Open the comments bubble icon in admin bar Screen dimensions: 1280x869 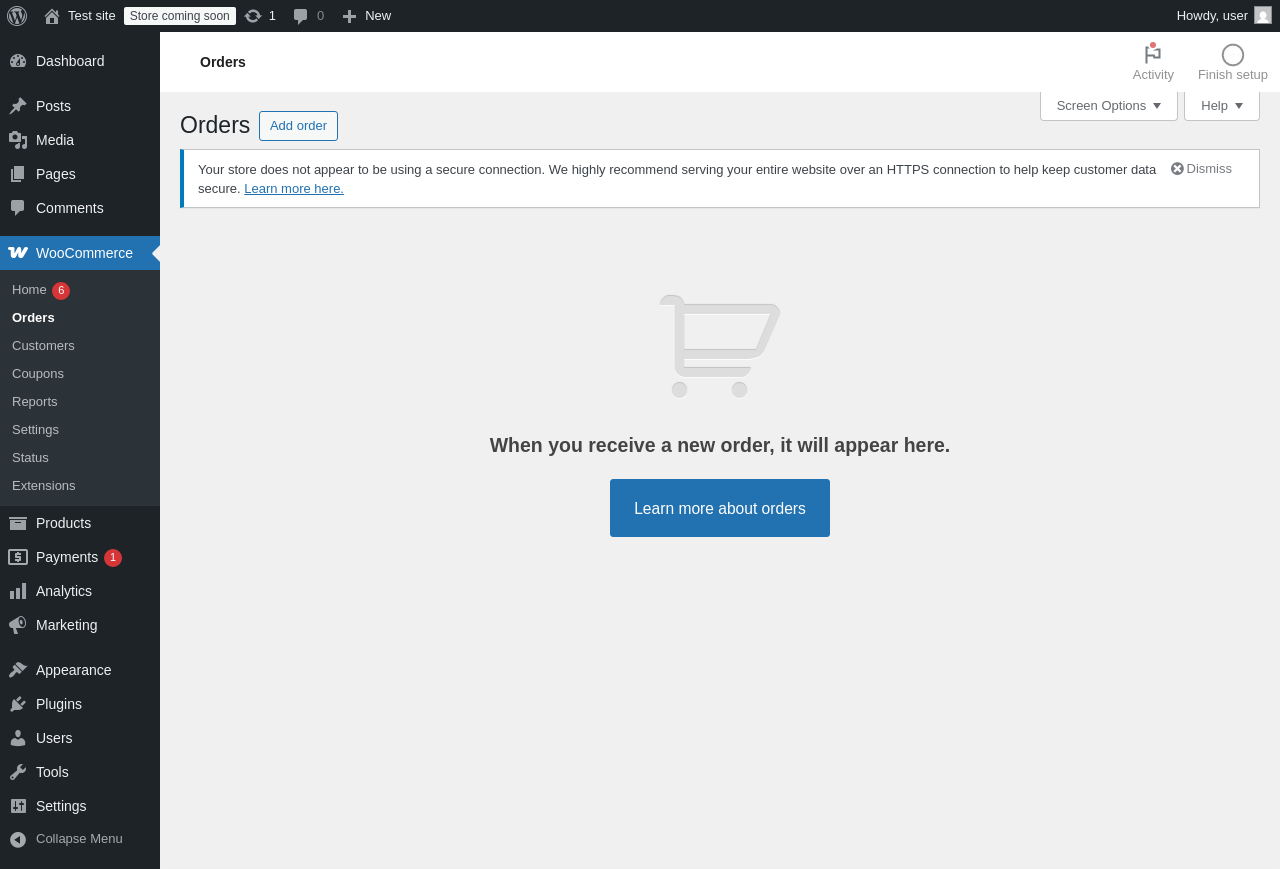300,16
